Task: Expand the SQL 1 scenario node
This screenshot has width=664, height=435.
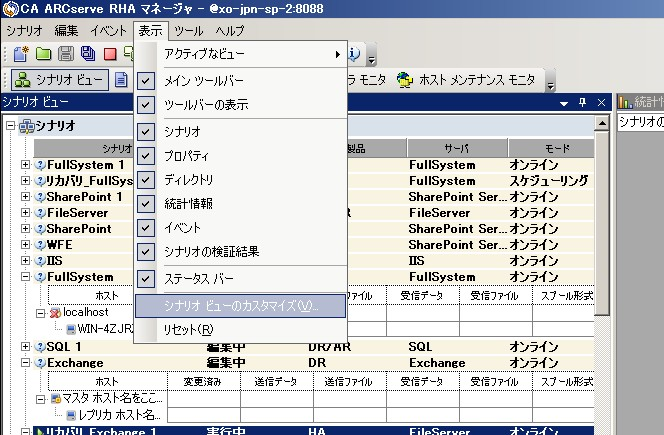Action: (x=25, y=347)
